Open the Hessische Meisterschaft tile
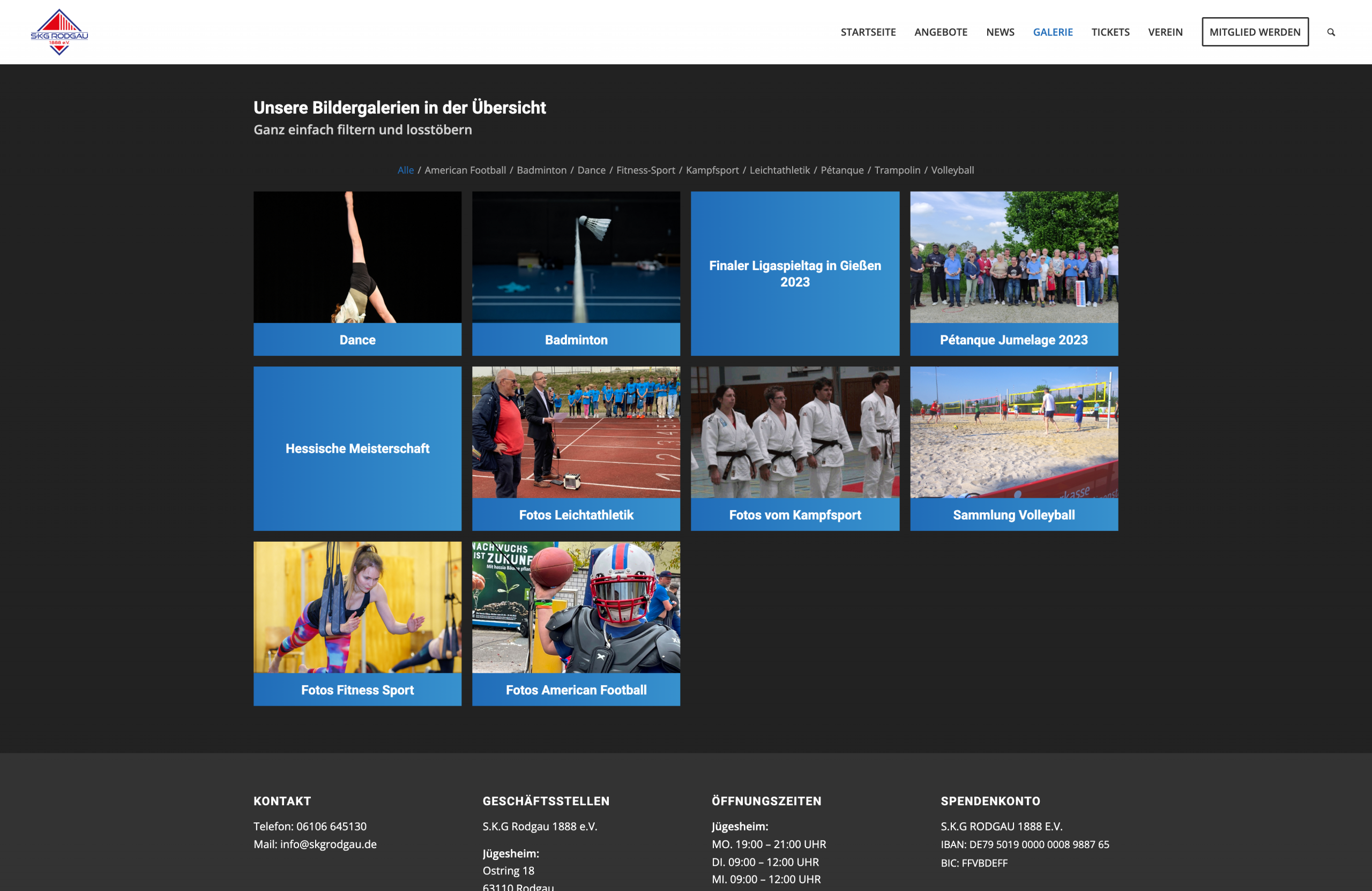Image resolution: width=1372 pixels, height=891 pixels. (x=357, y=448)
